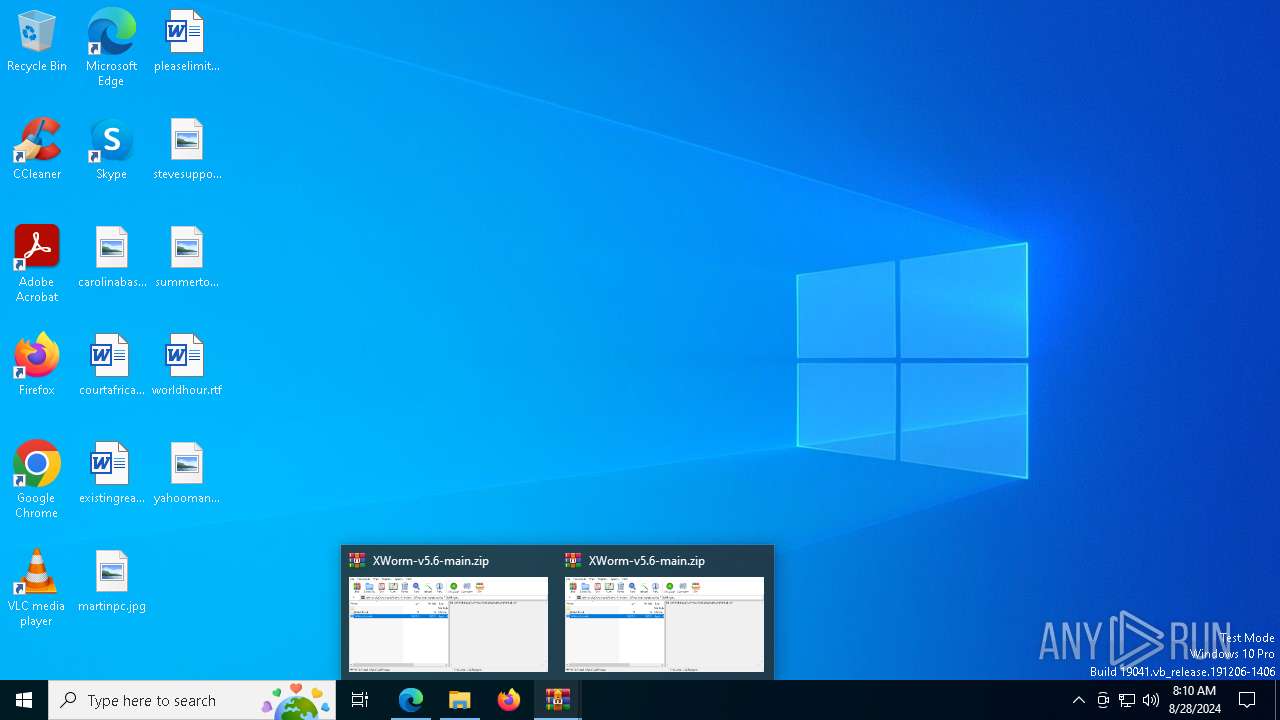
Task: Launch Skype from the desktop
Action: tap(111, 150)
